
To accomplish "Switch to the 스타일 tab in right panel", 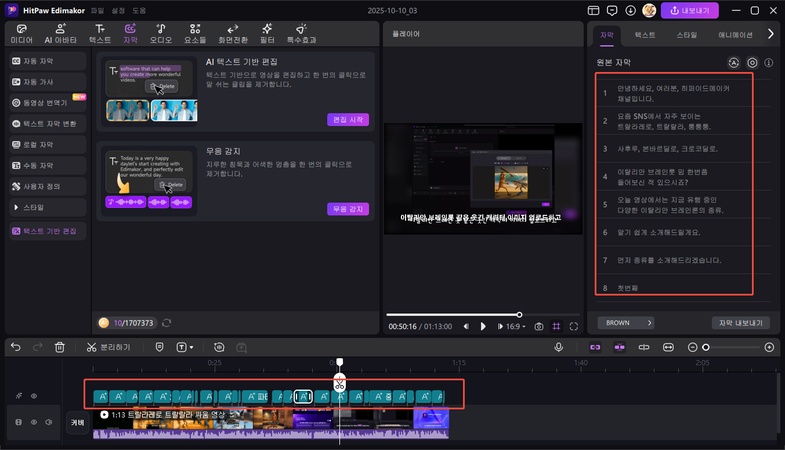I will tap(687, 34).
